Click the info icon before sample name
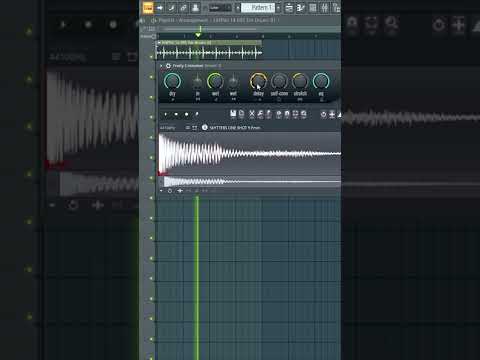Screen dimensions: 480x360 [205, 128]
